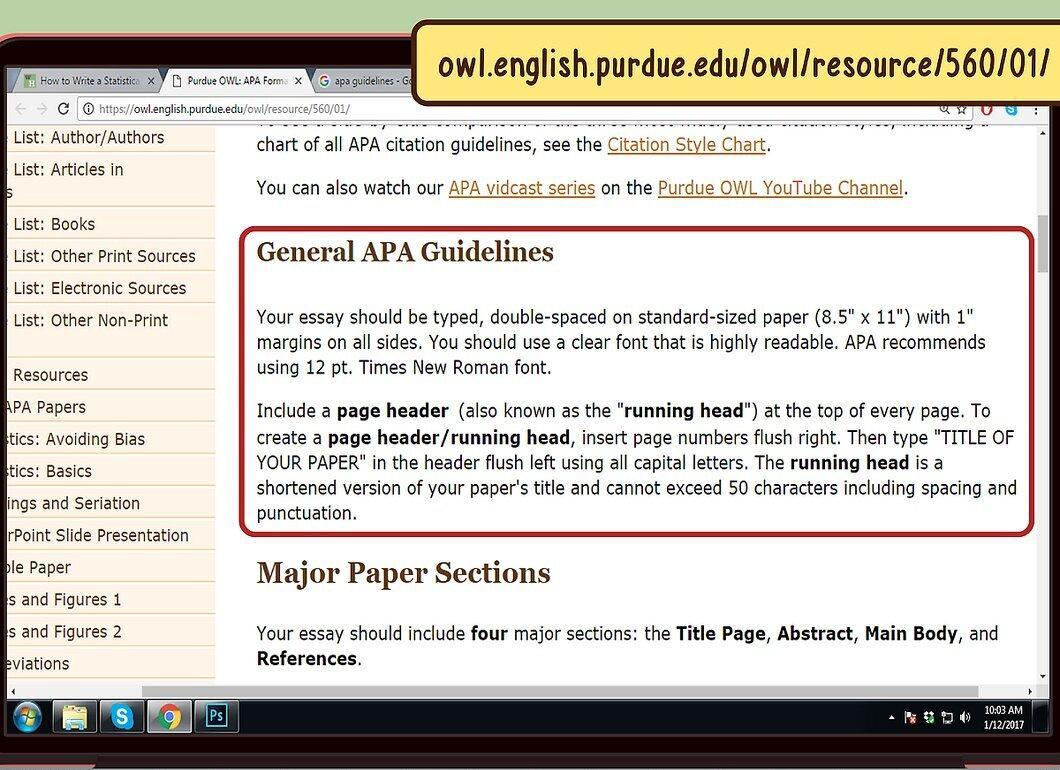Click the horizontal scrollbar thumb

pyautogui.click(x=560, y=692)
